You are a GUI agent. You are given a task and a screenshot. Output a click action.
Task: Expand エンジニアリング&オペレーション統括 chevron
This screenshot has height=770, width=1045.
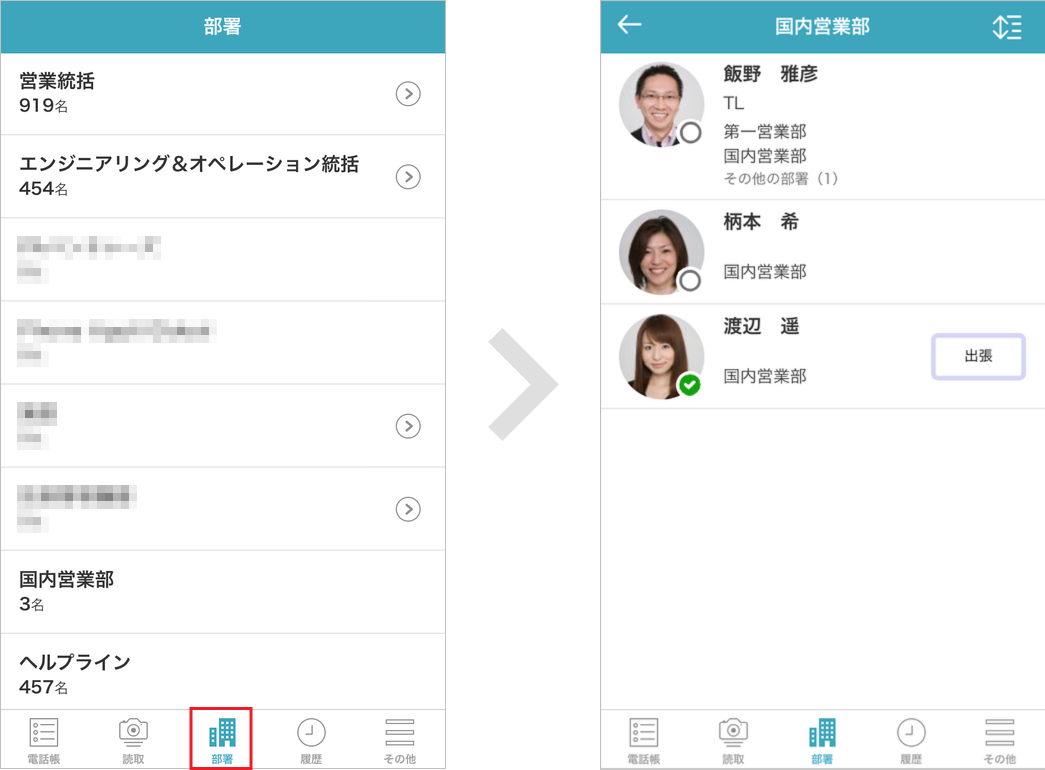[x=408, y=177]
